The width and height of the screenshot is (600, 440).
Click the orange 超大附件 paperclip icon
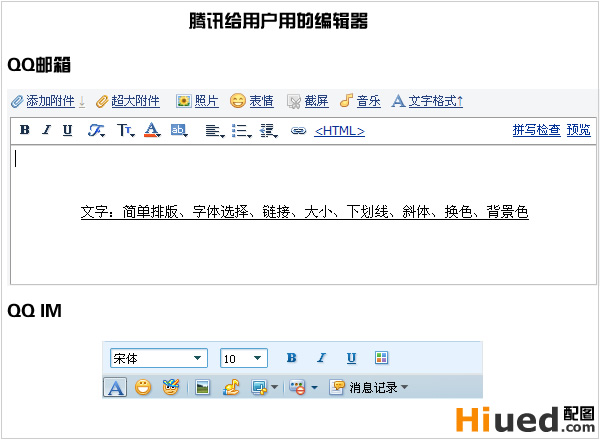[102, 101]
